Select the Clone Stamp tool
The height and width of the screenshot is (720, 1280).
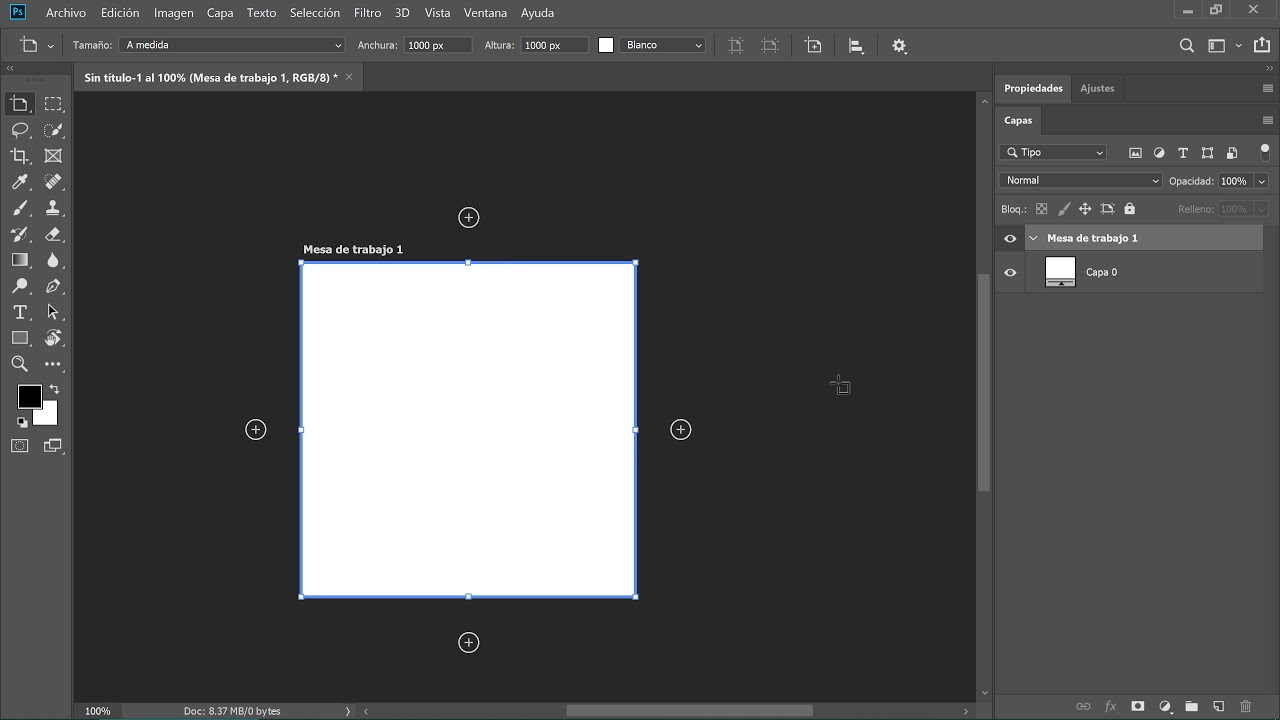click(53, 208)
